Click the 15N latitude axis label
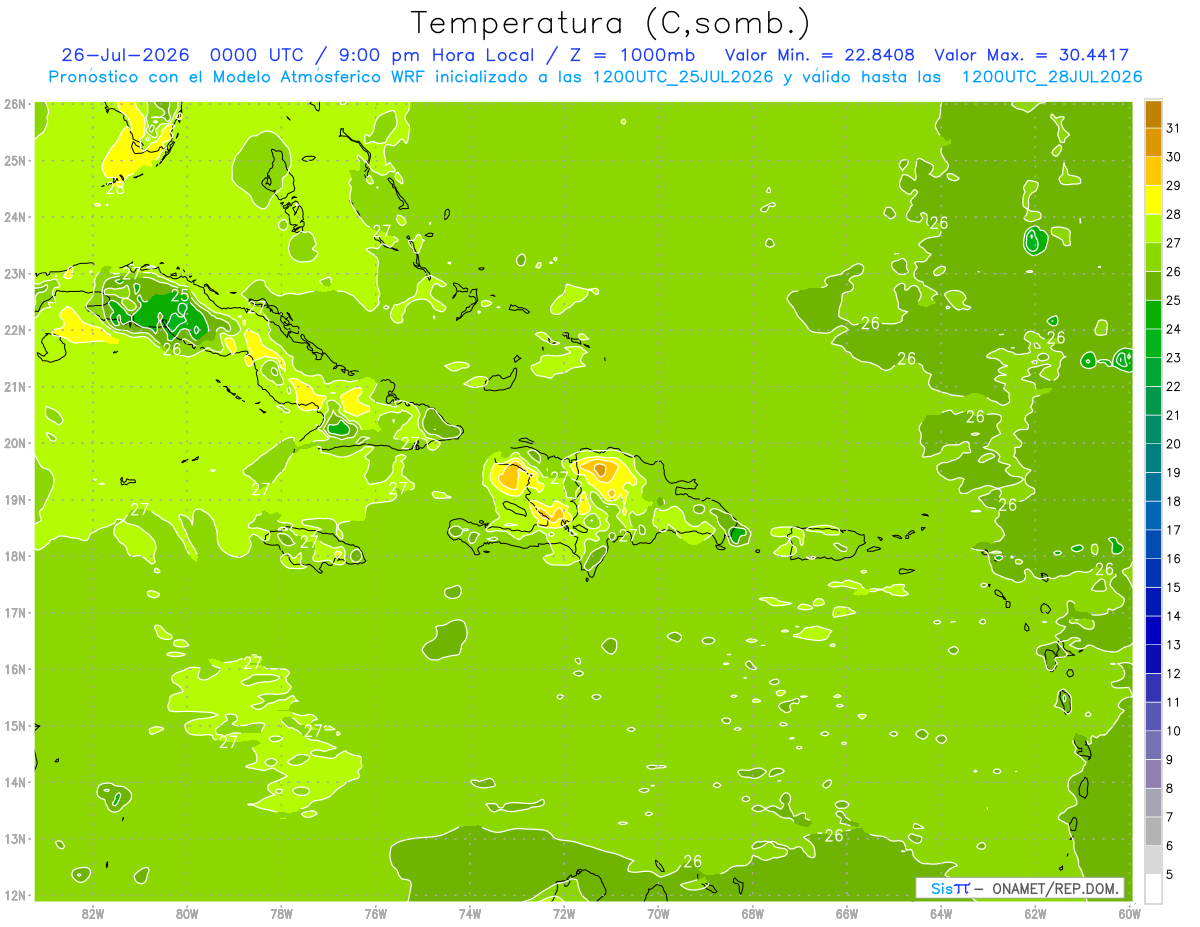Screen dimensions: 1200x927 coord(15,725)
